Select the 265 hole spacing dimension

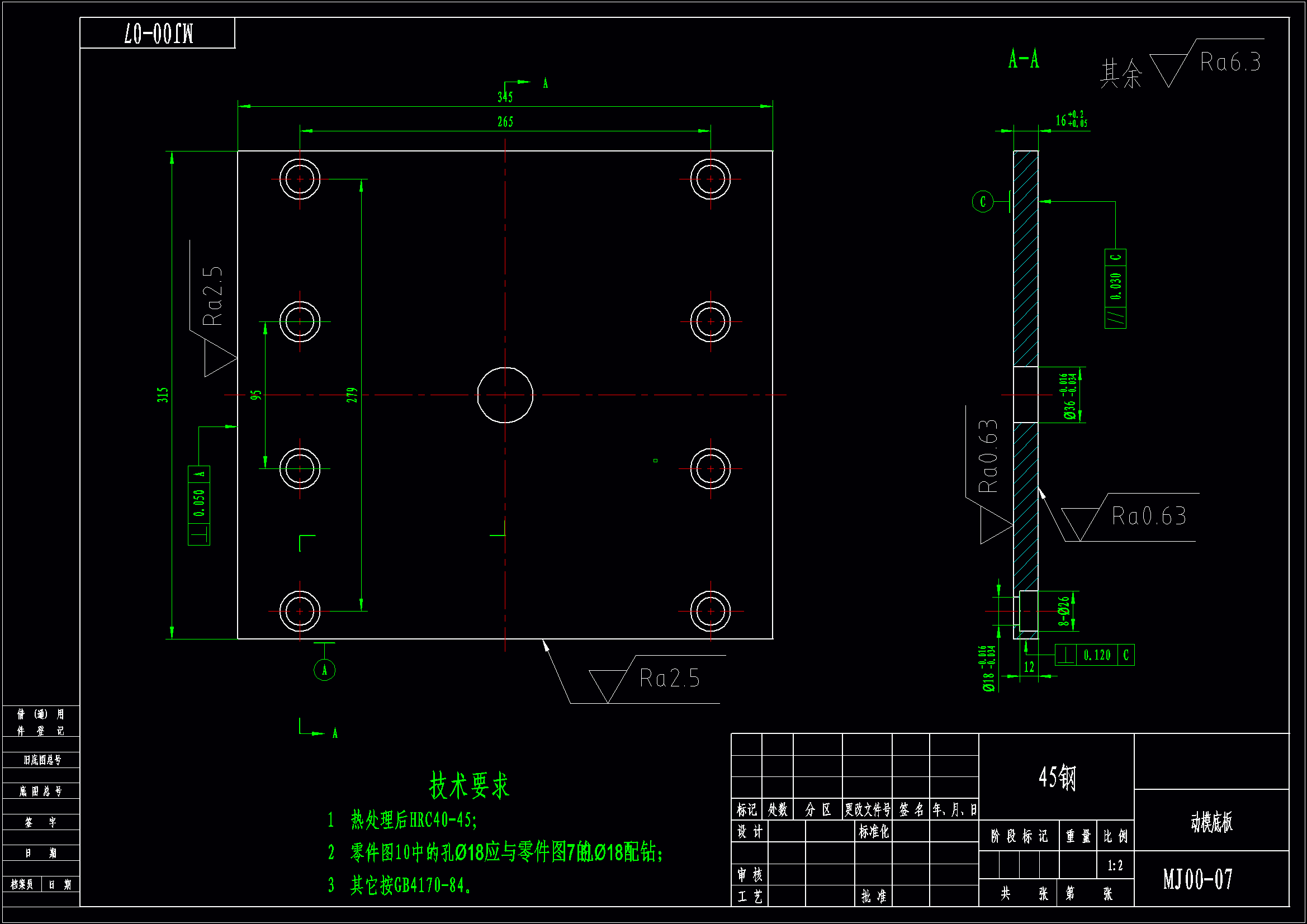[505, 122]
